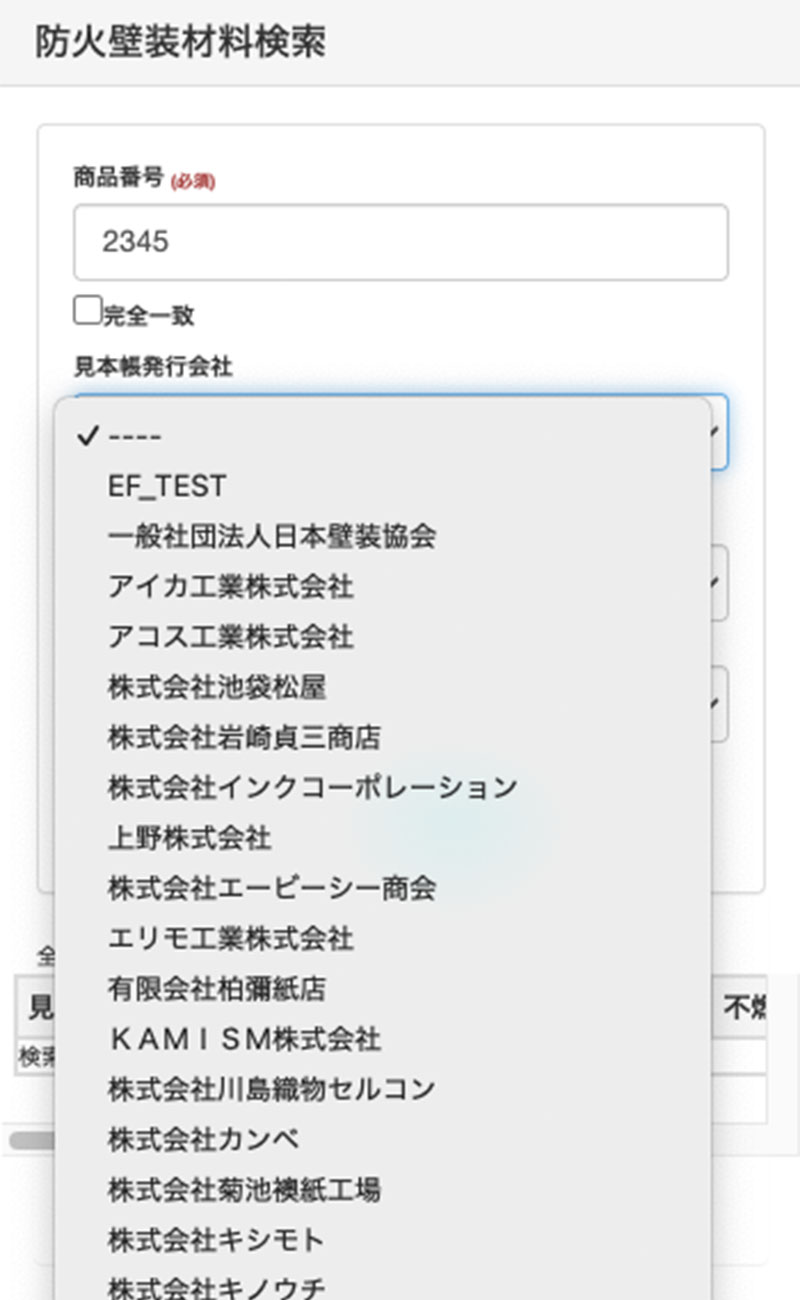The width and height of the screenshot is (800, 1300).
Task: Select 株式会社カンベ from the dropdown
Action: point(203,1139)
